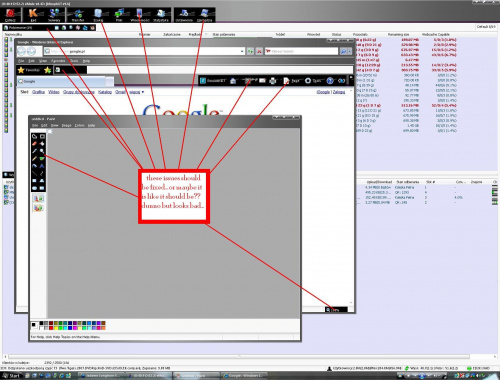Open the Tools menu in Internet Explorer
Image resolution: width=500 pixels, height=380 pixels.
coord(74,61)
